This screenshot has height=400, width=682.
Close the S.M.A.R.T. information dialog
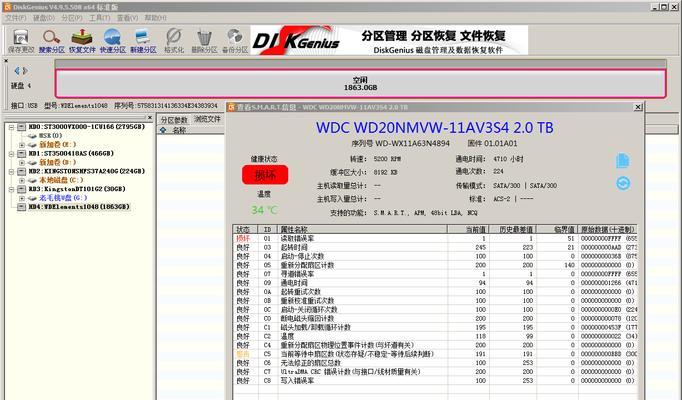click(x=638, y=107)
